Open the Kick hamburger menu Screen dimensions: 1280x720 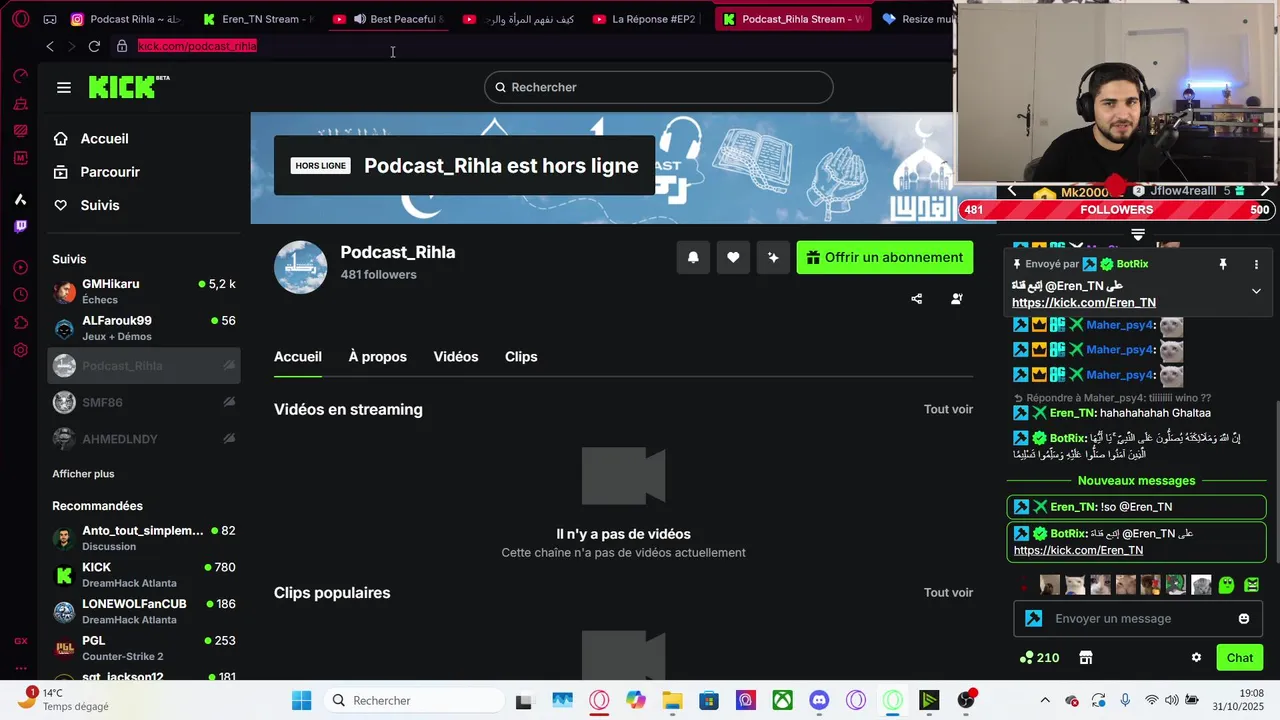64,87
